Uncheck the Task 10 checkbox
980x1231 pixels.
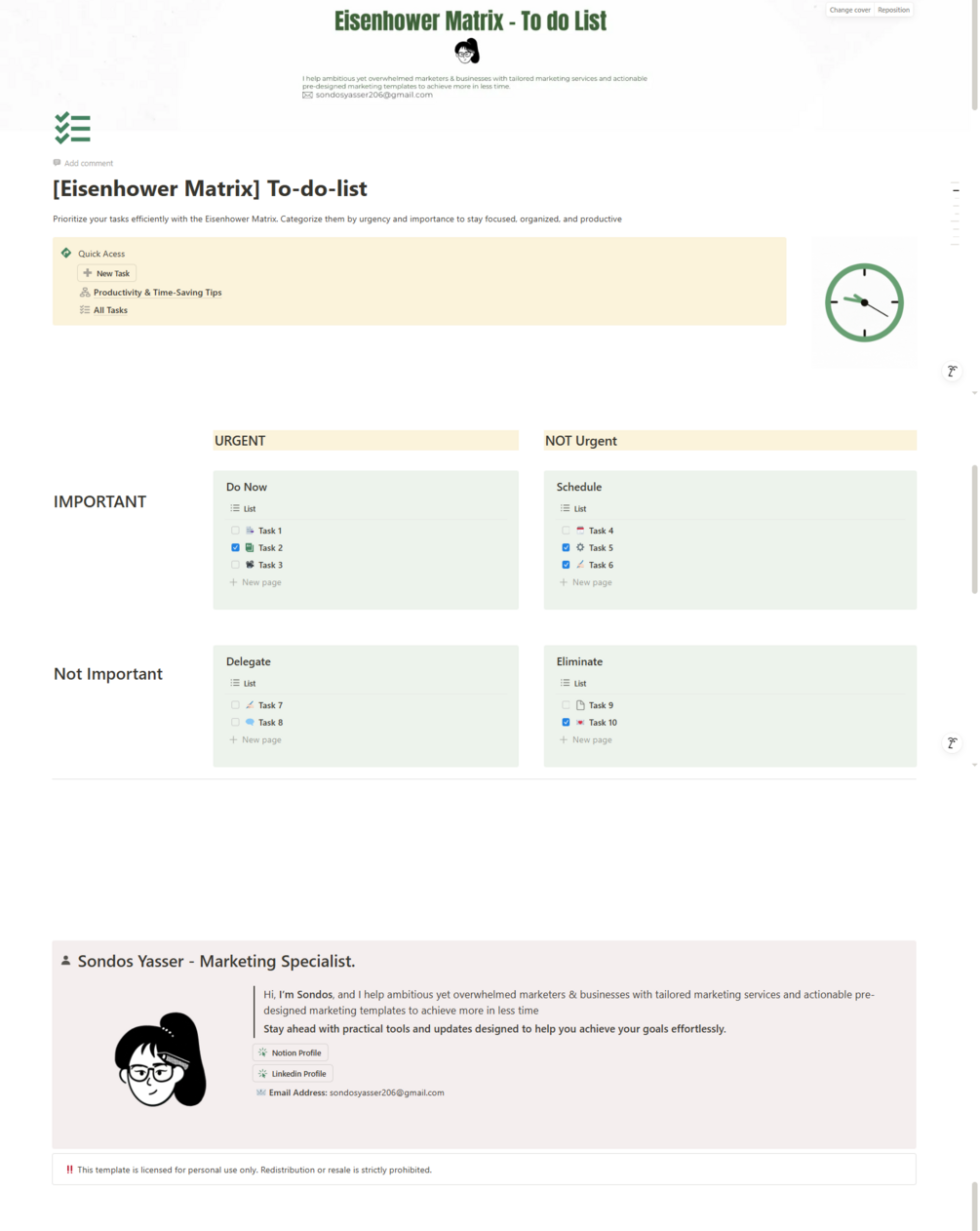(x=566, y=722)
